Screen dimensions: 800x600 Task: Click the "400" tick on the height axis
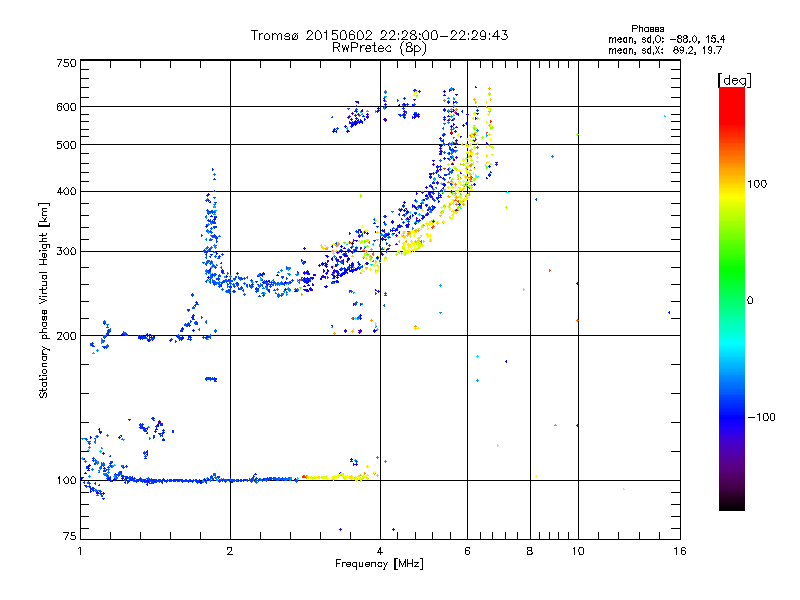66,191
